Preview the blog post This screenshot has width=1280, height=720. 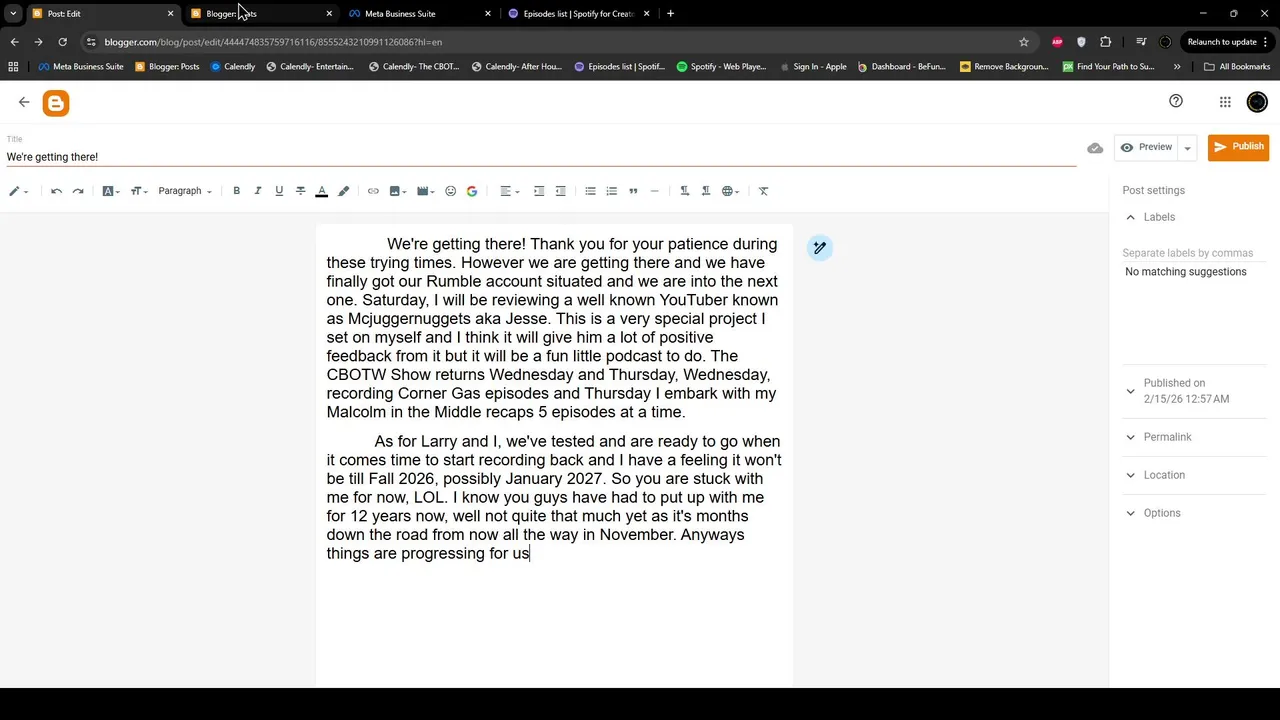1146,147
